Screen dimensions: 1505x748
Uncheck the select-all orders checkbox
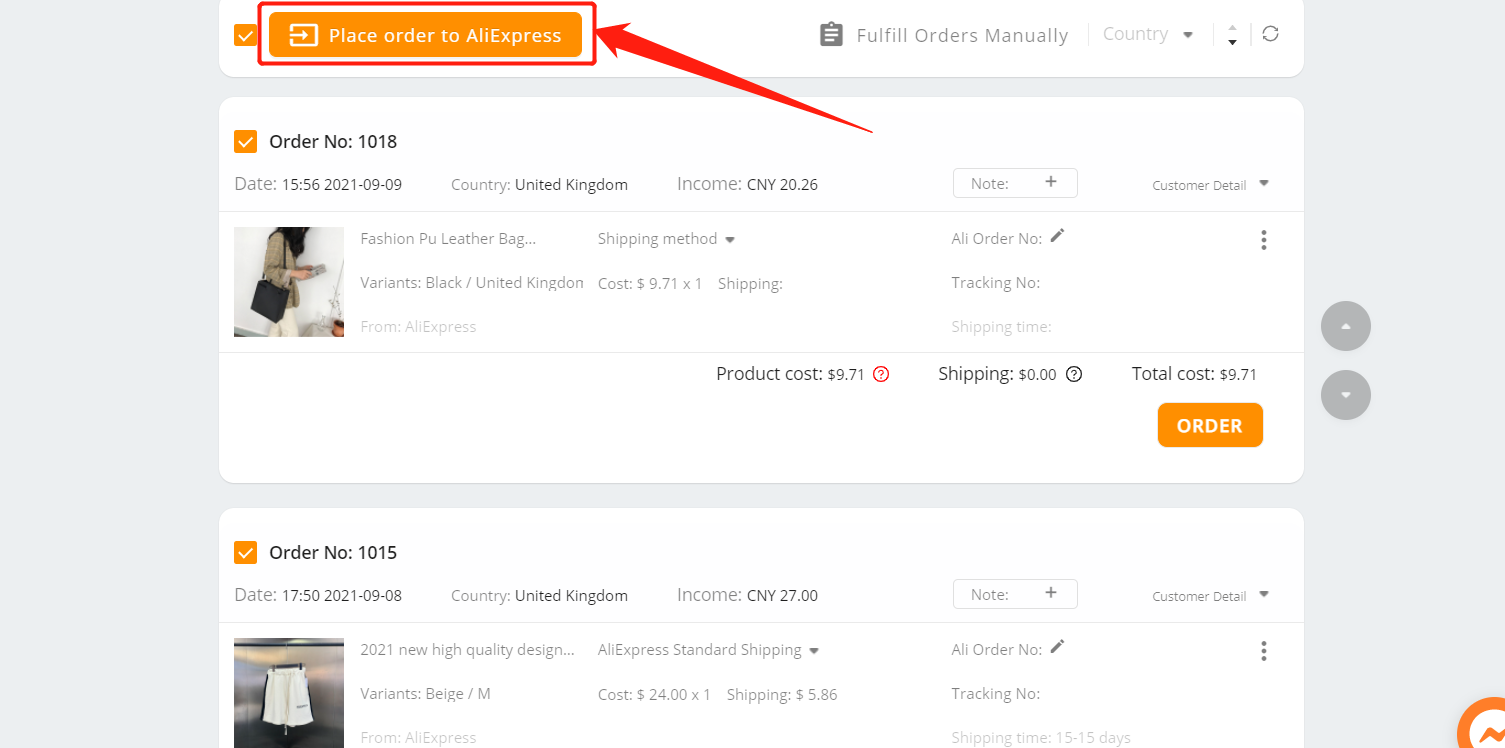pos(245,35)
